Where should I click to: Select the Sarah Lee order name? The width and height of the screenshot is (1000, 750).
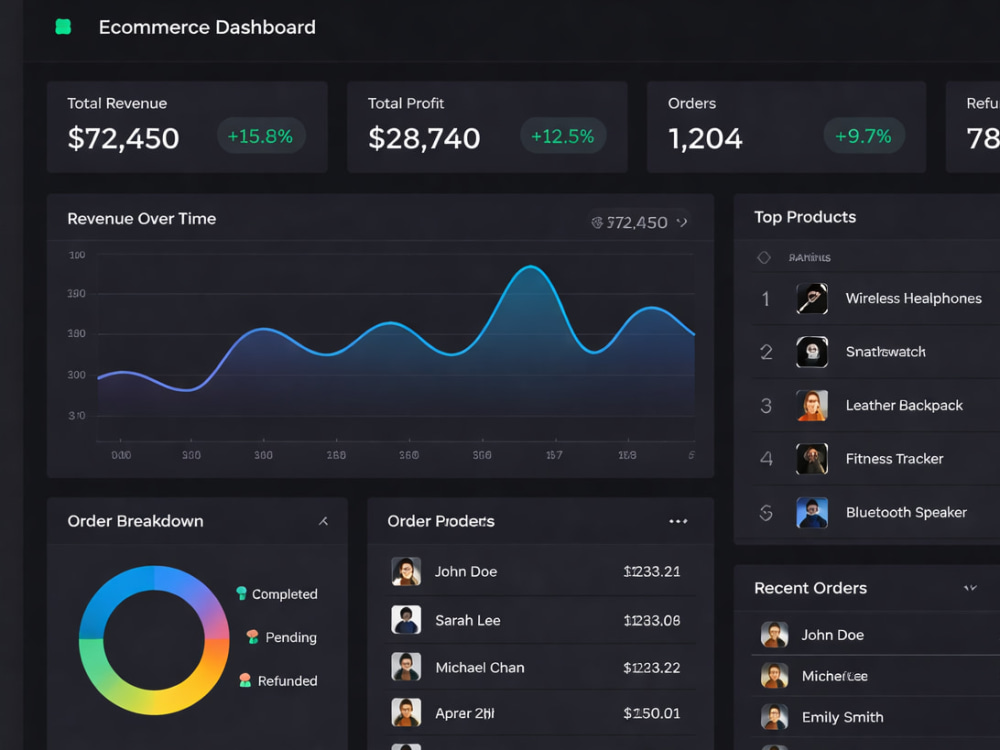click(x=467, y=621)
